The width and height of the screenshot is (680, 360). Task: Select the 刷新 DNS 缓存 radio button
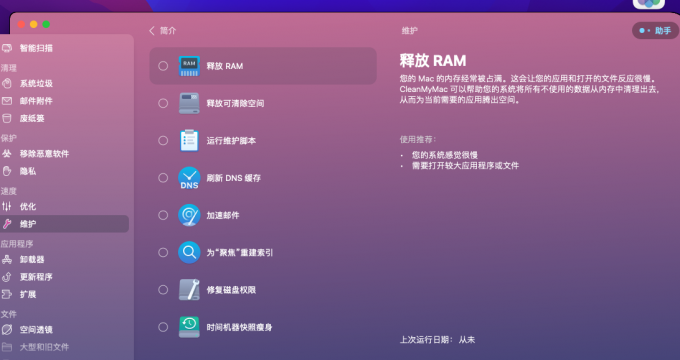coord(163,178)
